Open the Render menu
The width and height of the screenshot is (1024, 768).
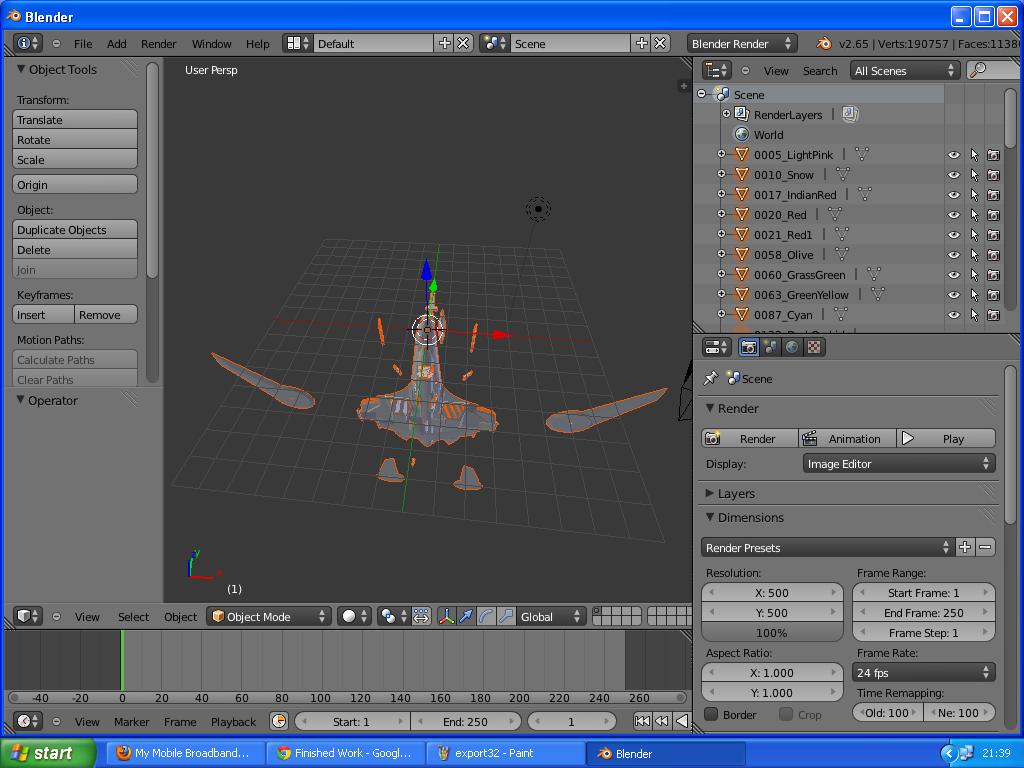click(159, 44)
